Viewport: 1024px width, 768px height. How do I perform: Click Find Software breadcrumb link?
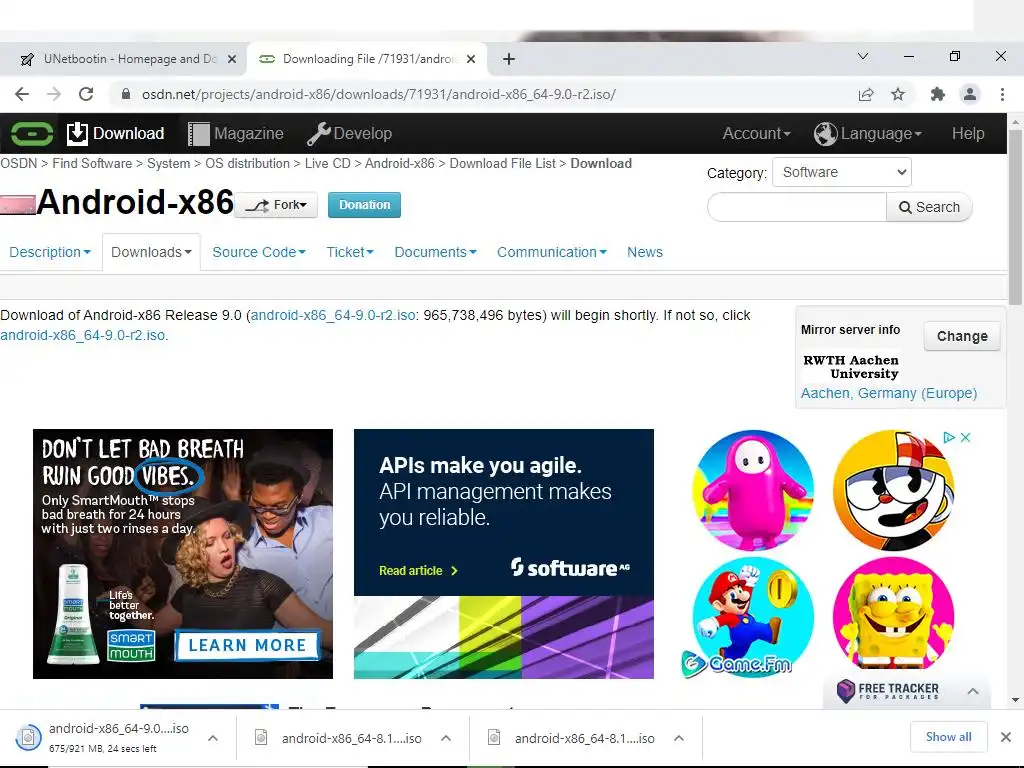[x=92, y=163]
